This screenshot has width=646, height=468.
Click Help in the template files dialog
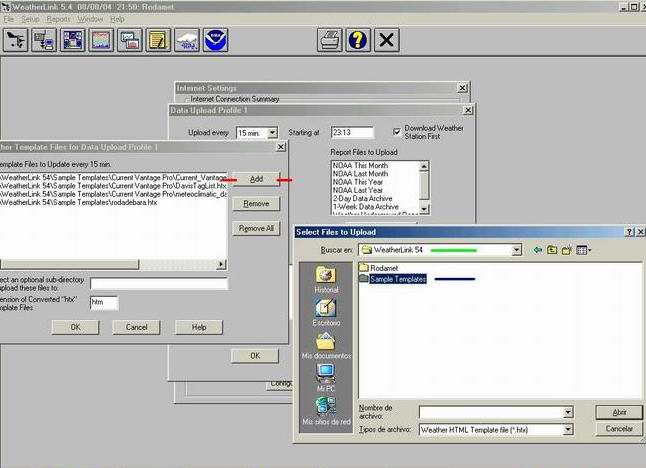coord(199,327)
